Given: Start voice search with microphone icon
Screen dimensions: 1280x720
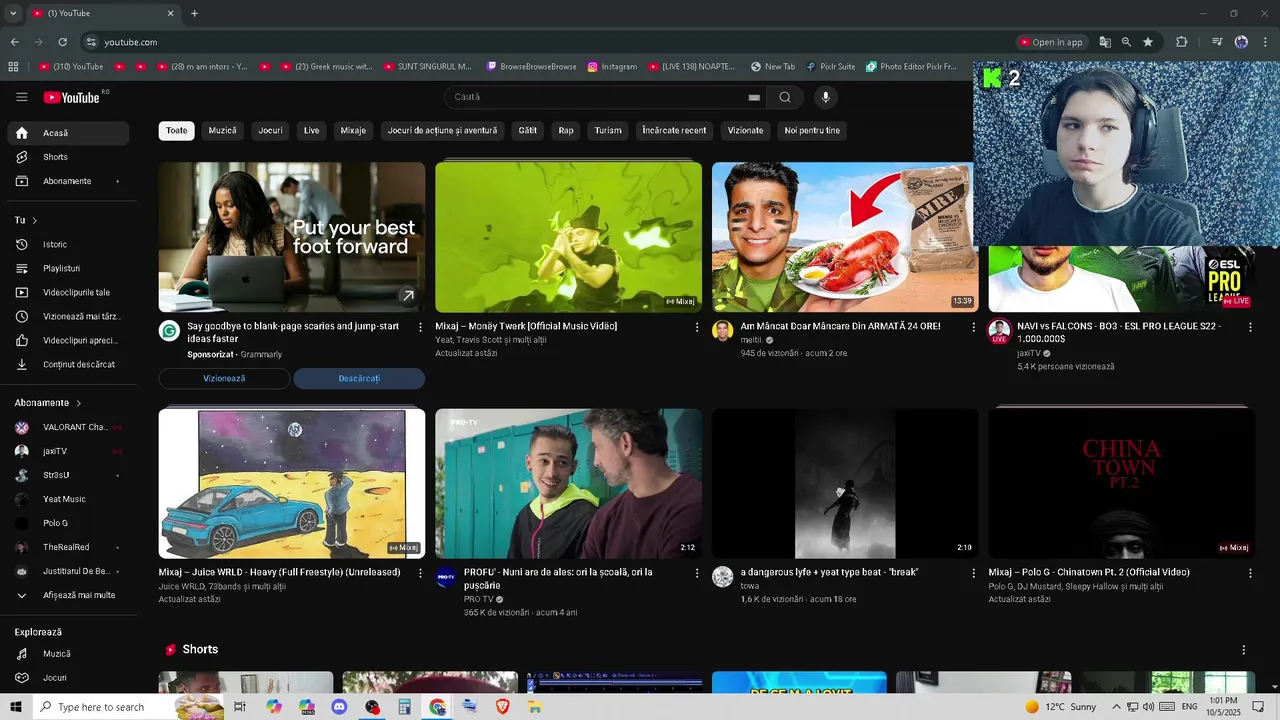Looking at the screenshot, I should [825, 97].
